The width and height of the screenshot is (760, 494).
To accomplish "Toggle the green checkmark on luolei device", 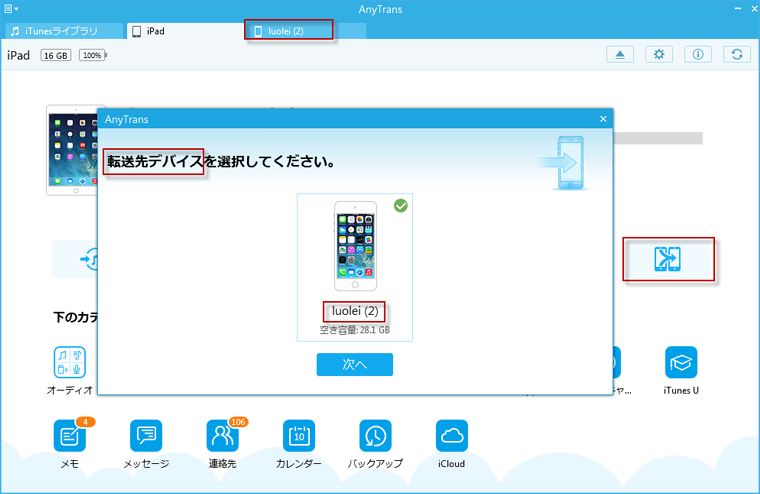I will tap(401, 206).
